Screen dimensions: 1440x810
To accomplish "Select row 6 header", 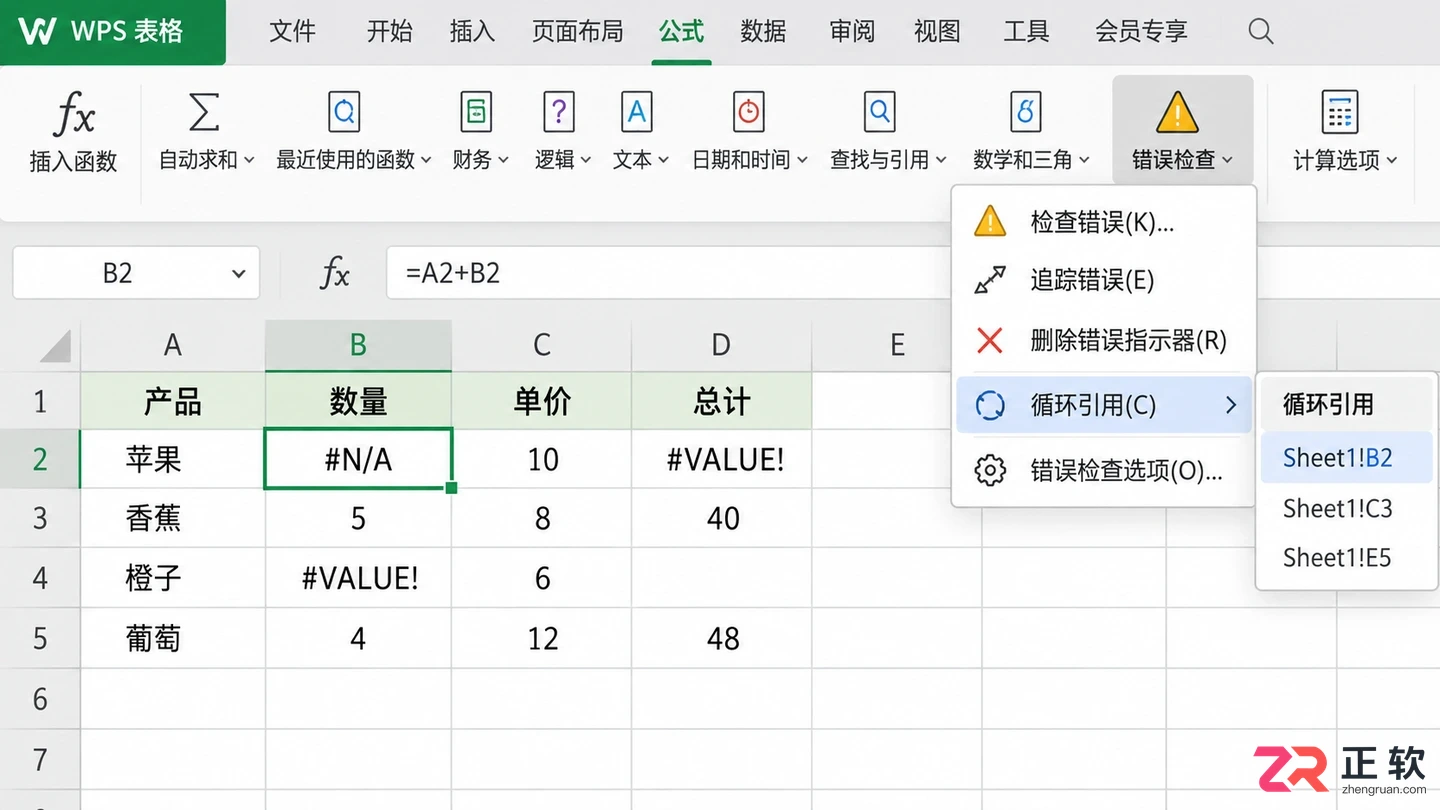I will pos(40,698).
